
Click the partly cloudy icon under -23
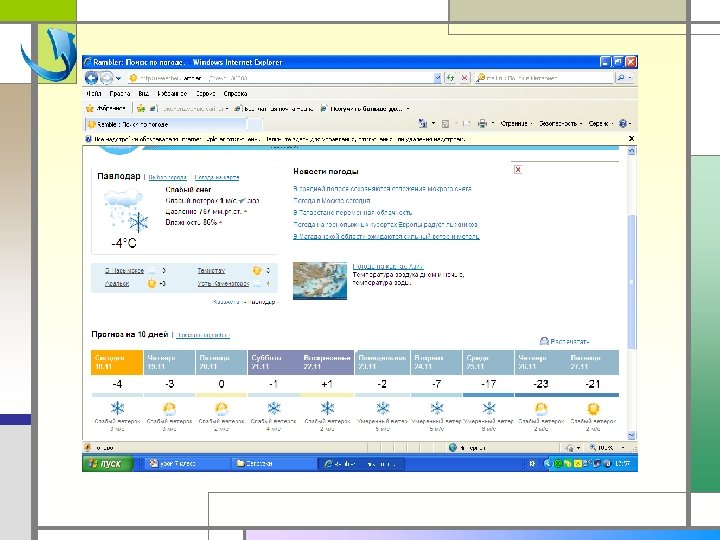coord(541,408)
